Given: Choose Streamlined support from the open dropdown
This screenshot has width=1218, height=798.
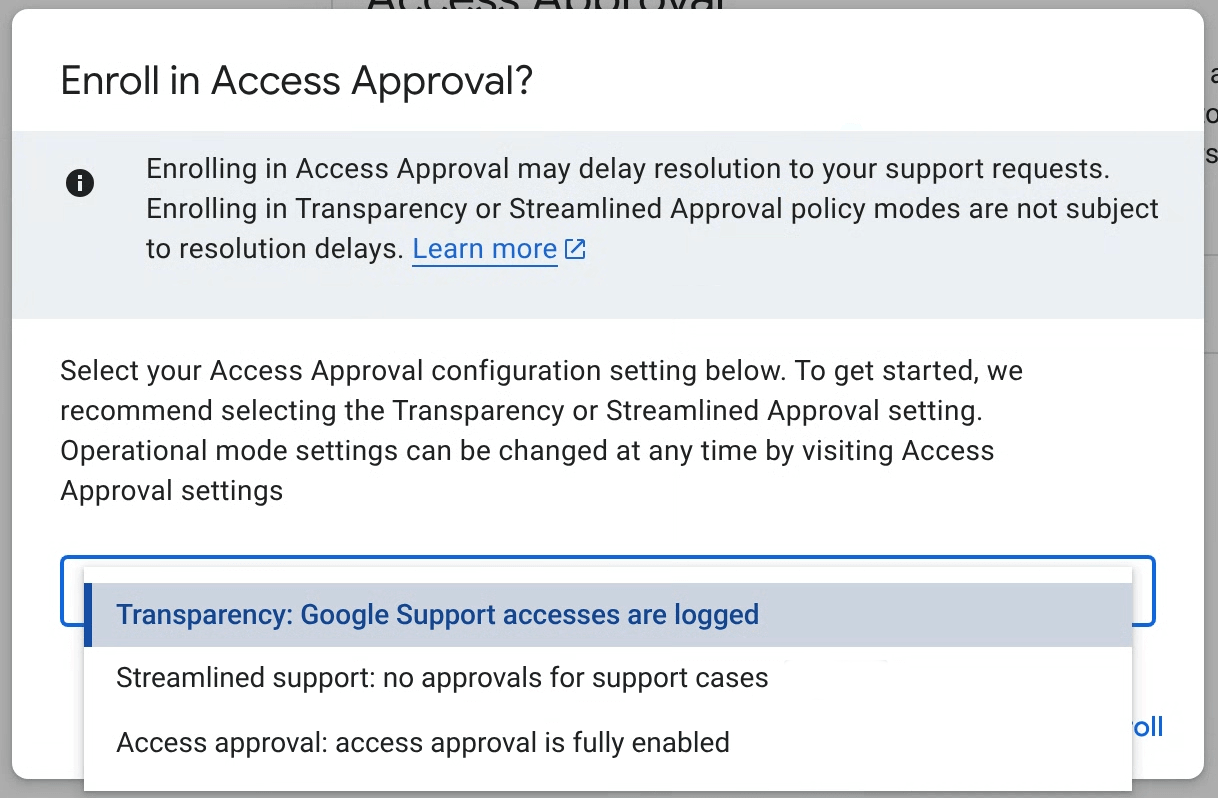Looking at the screenshot, I should point(443,678).
